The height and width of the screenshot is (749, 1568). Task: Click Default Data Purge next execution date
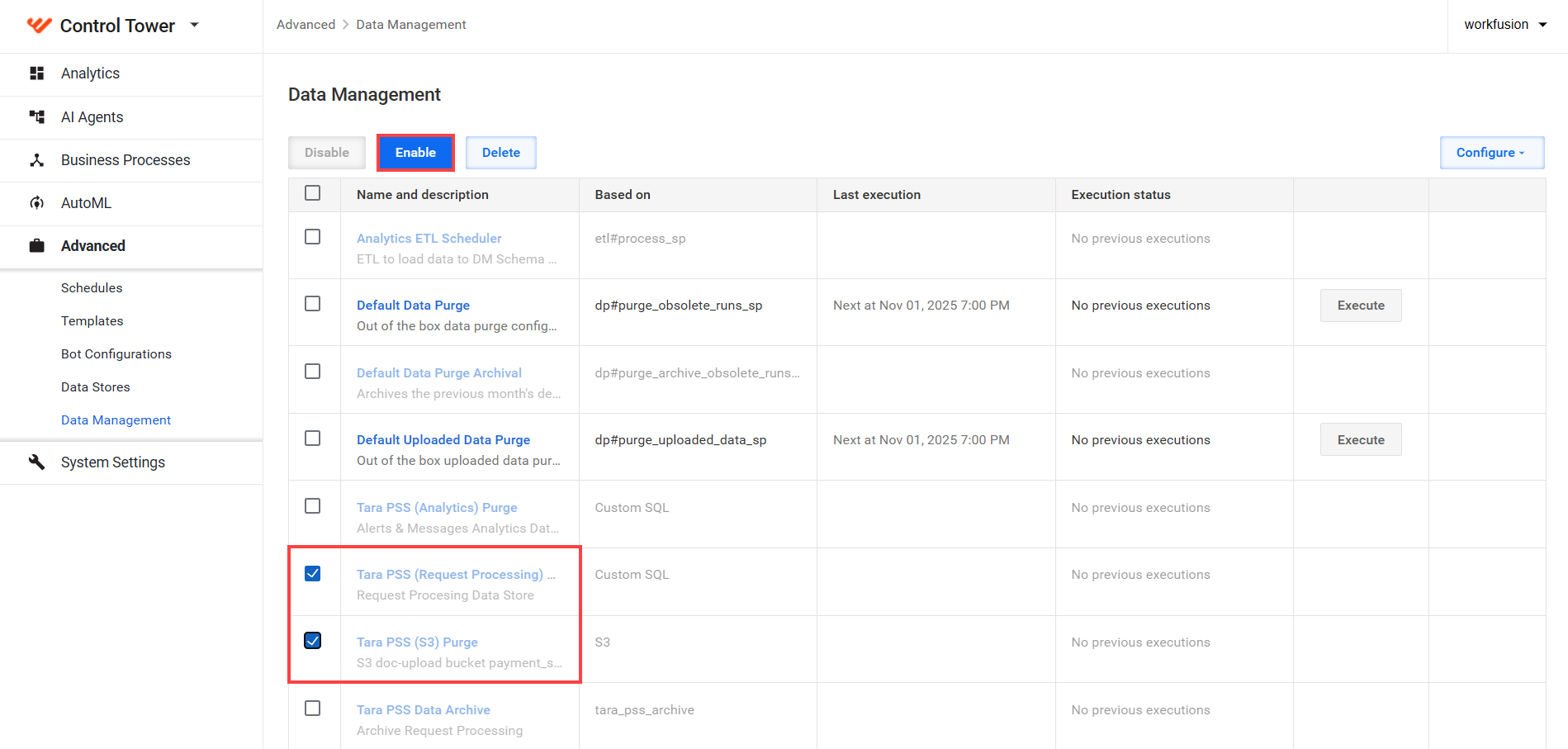tap(921, 306)
